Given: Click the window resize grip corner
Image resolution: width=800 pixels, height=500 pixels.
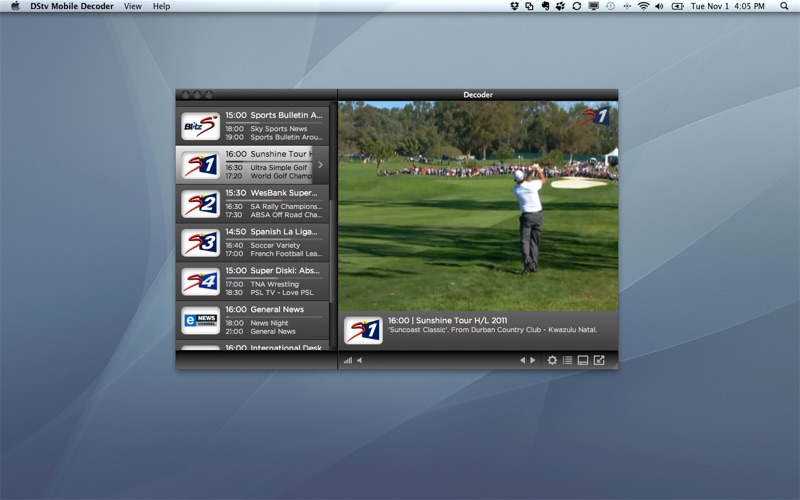Looking at the screenshot, I should tap(614, 366).
